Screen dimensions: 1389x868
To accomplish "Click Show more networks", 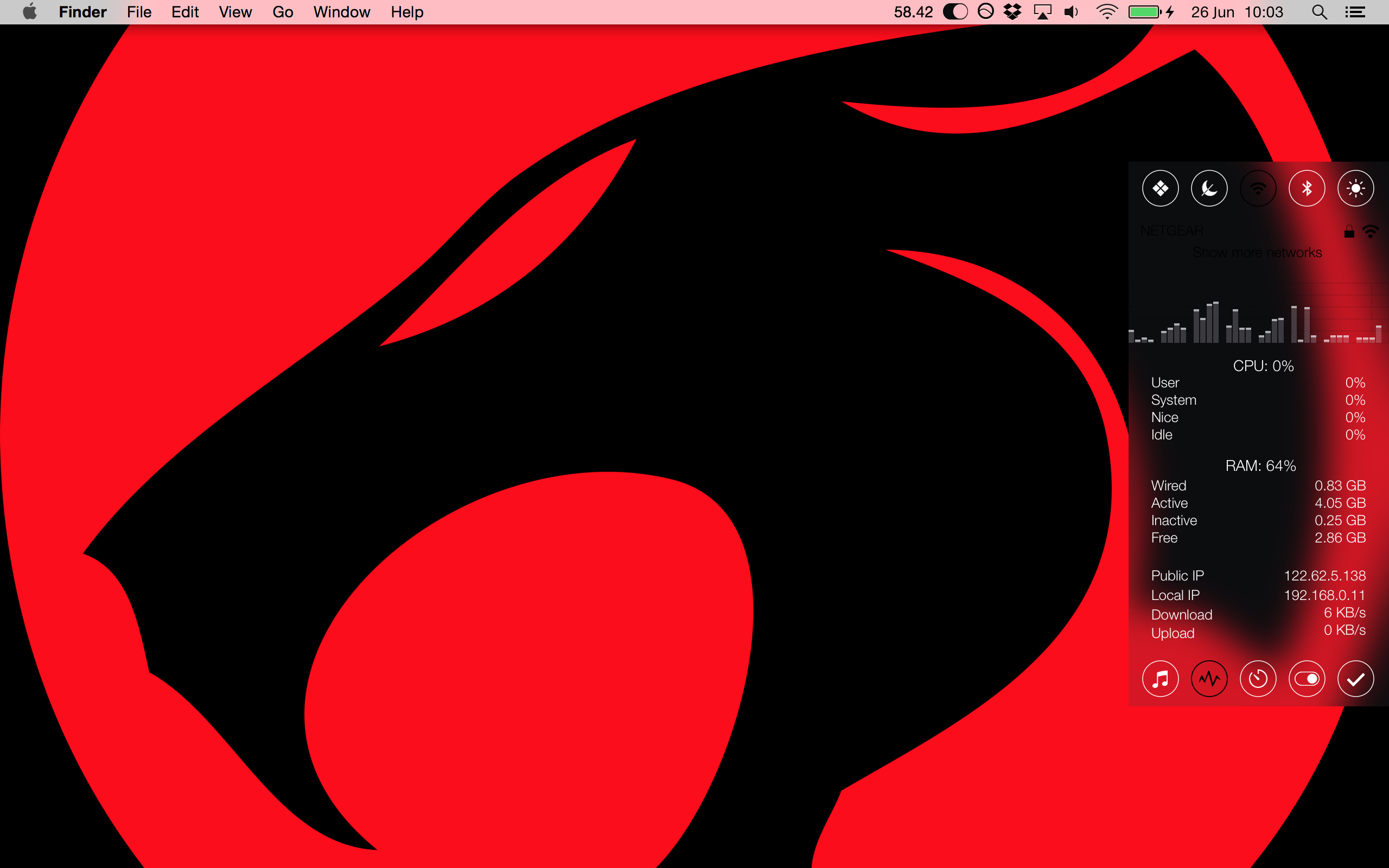I will (x=1257, y=253).
